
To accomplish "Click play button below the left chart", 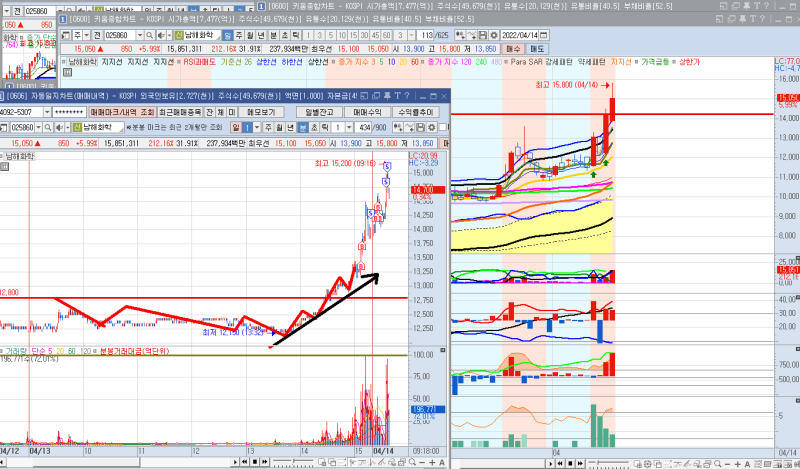I will tap(235, 462).
